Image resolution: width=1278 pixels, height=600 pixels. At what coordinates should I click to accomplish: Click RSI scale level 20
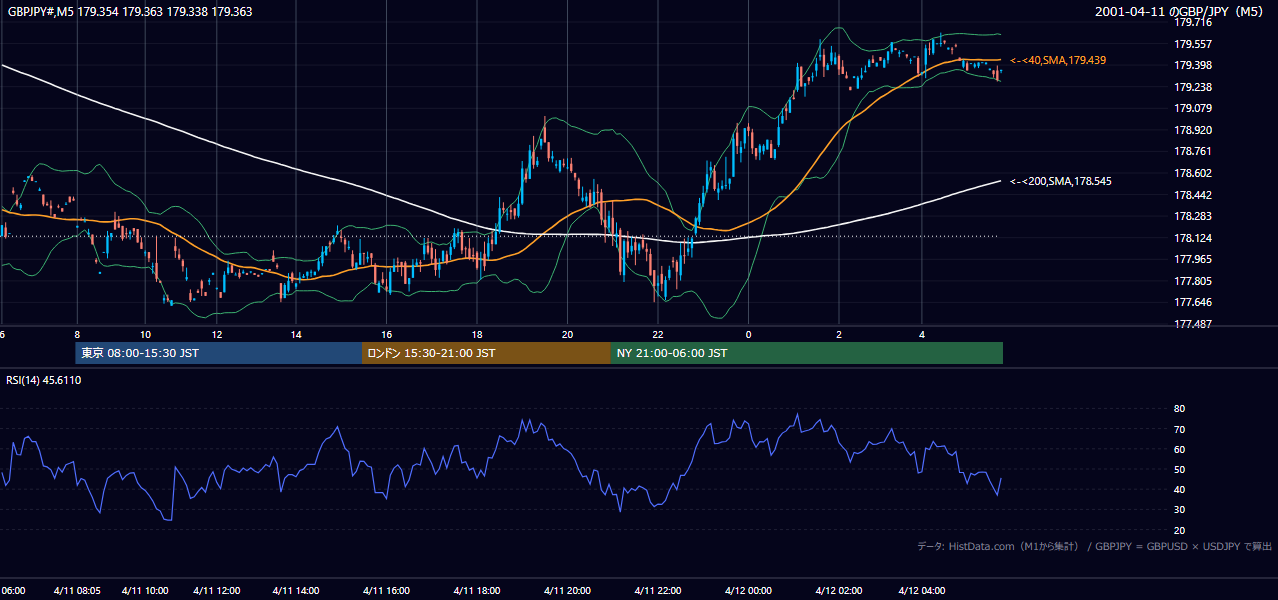1179,530
